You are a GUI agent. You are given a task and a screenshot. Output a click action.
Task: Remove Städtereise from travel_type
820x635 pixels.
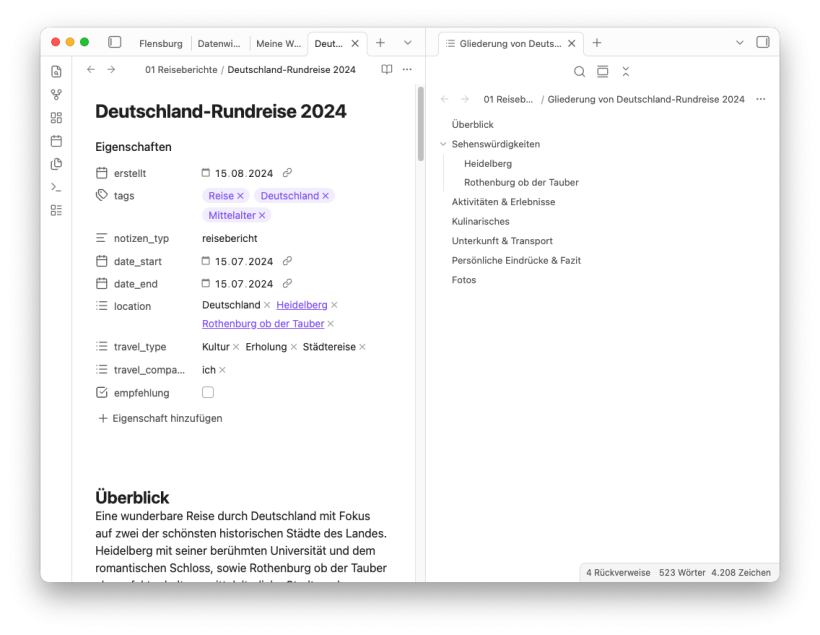pyautogui.click(x=362, y=347)
